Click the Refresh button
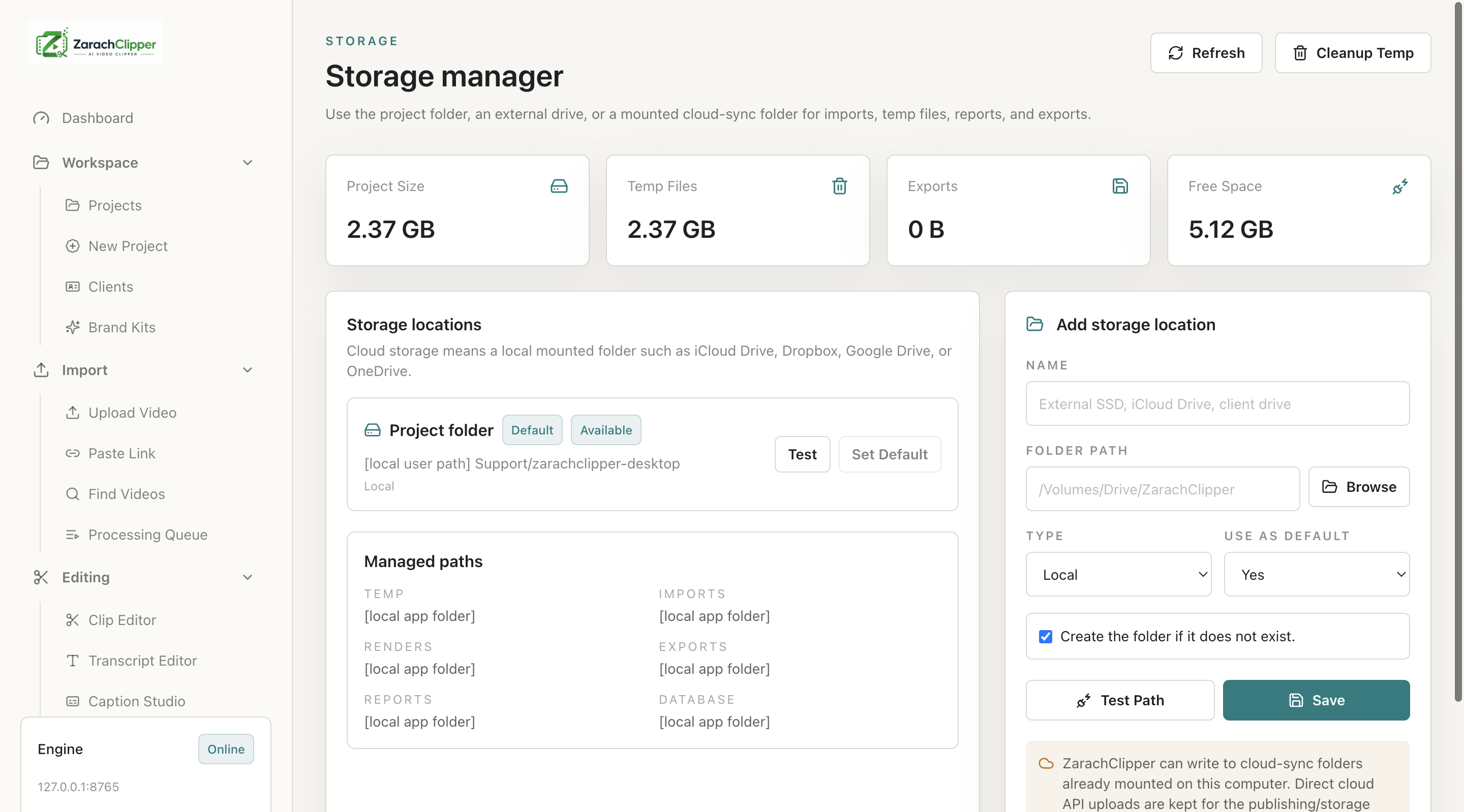1464x812 pixels. click(x=1206, y=53)
